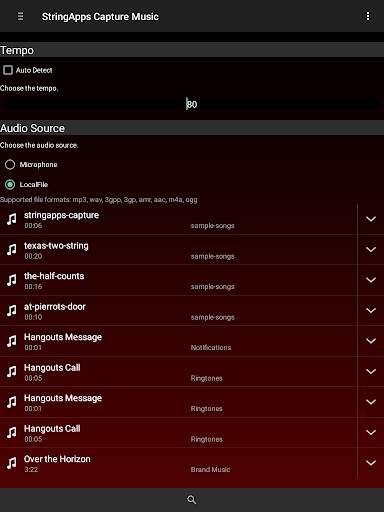
Task: Select LocalFile as audio source
Action: 10,184
